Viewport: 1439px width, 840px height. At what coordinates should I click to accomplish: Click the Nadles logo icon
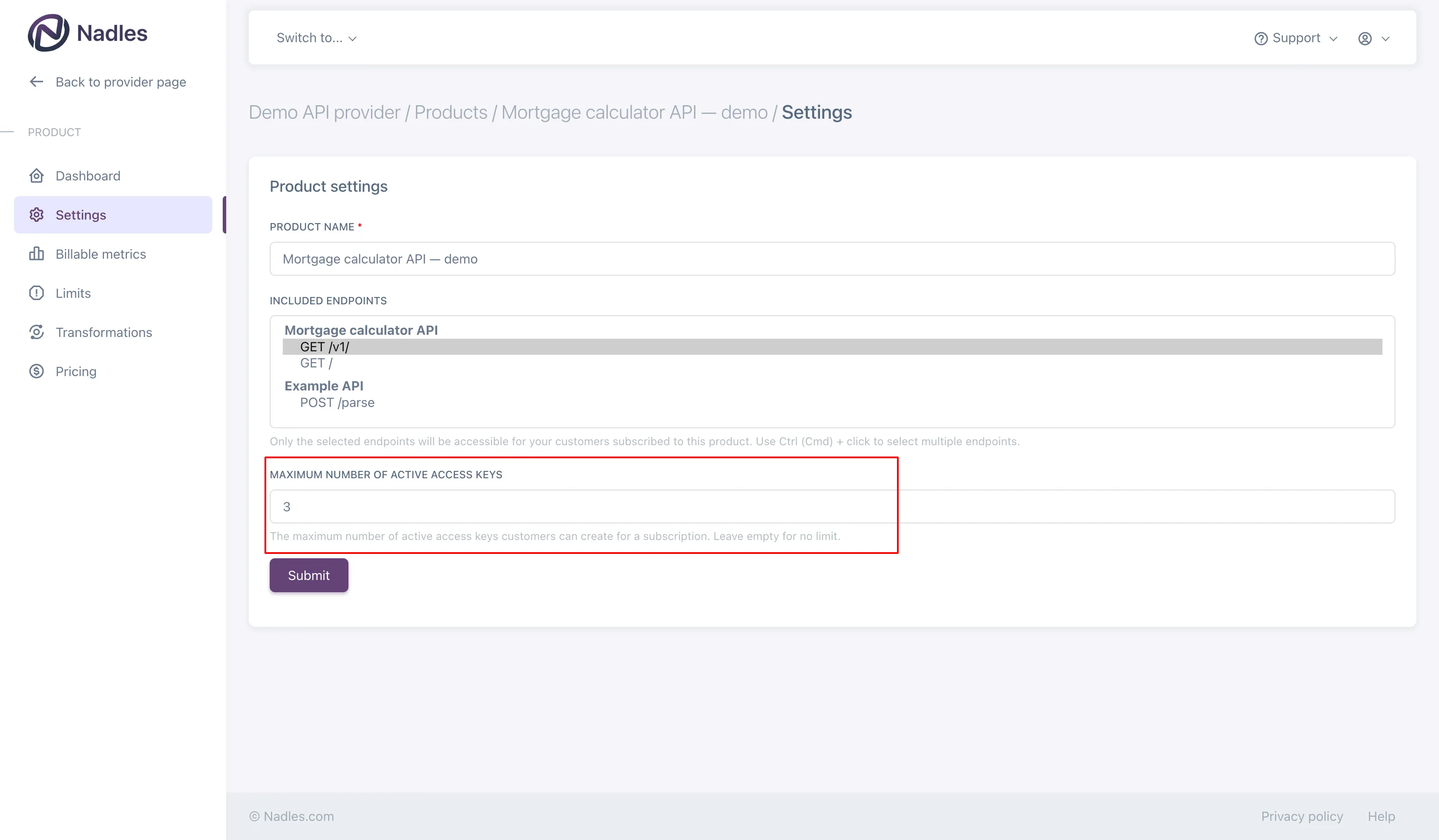coord(49,33)
